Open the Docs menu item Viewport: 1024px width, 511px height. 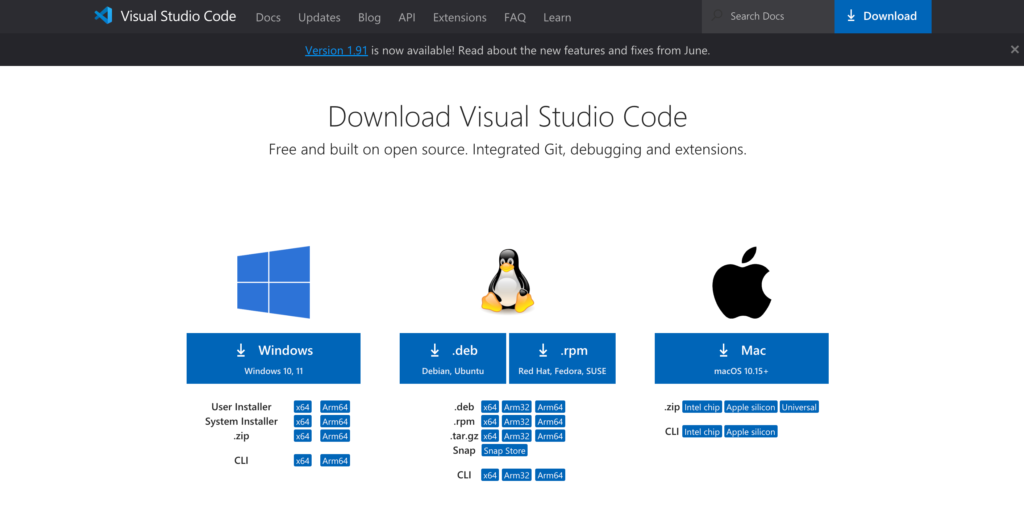(x=268, y=18)
